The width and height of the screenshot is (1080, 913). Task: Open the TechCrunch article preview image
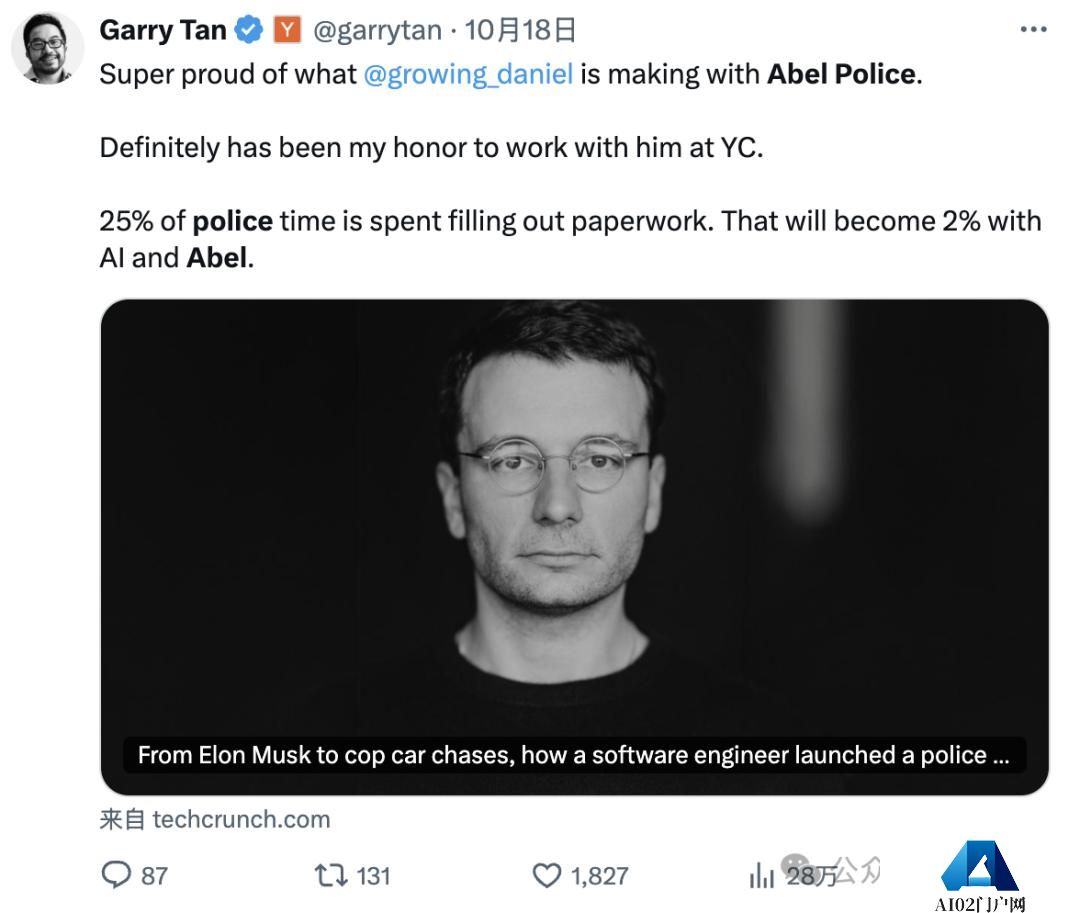tap(574, 547)
